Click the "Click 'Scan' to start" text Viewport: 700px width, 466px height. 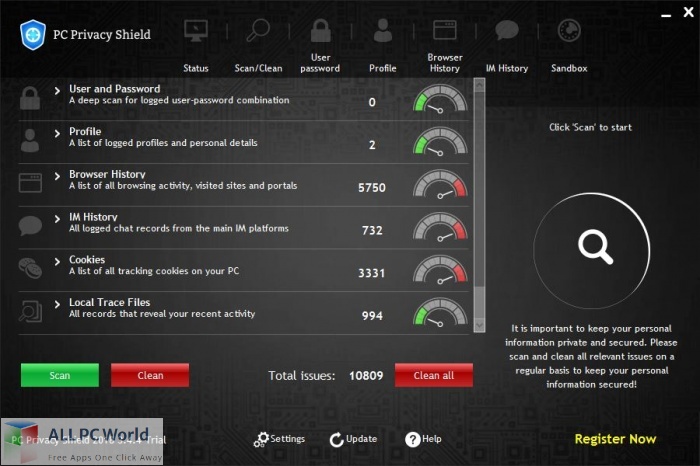(590, 127)
